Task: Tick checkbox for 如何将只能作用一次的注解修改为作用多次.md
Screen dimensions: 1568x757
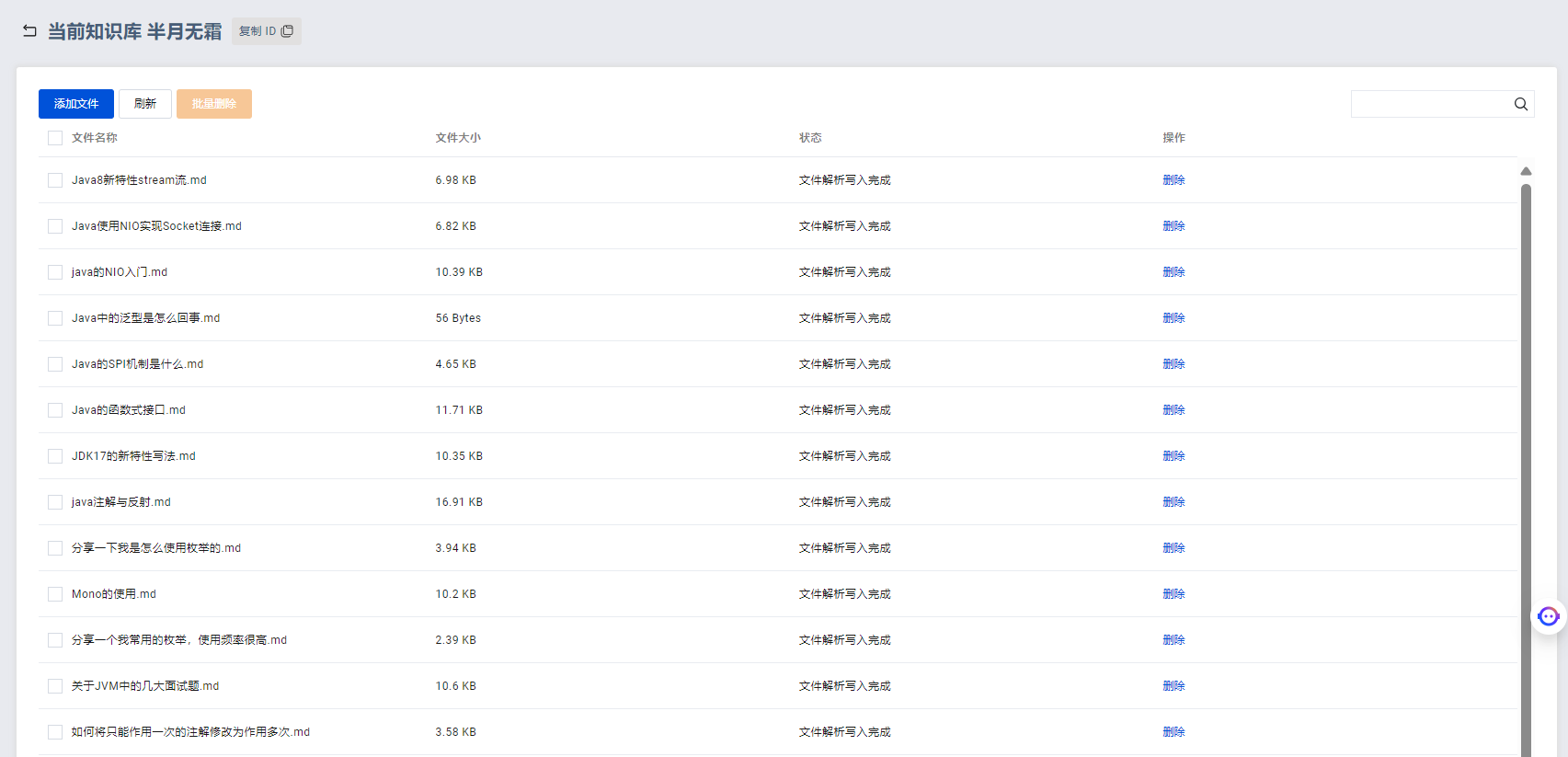Action: 55,732
